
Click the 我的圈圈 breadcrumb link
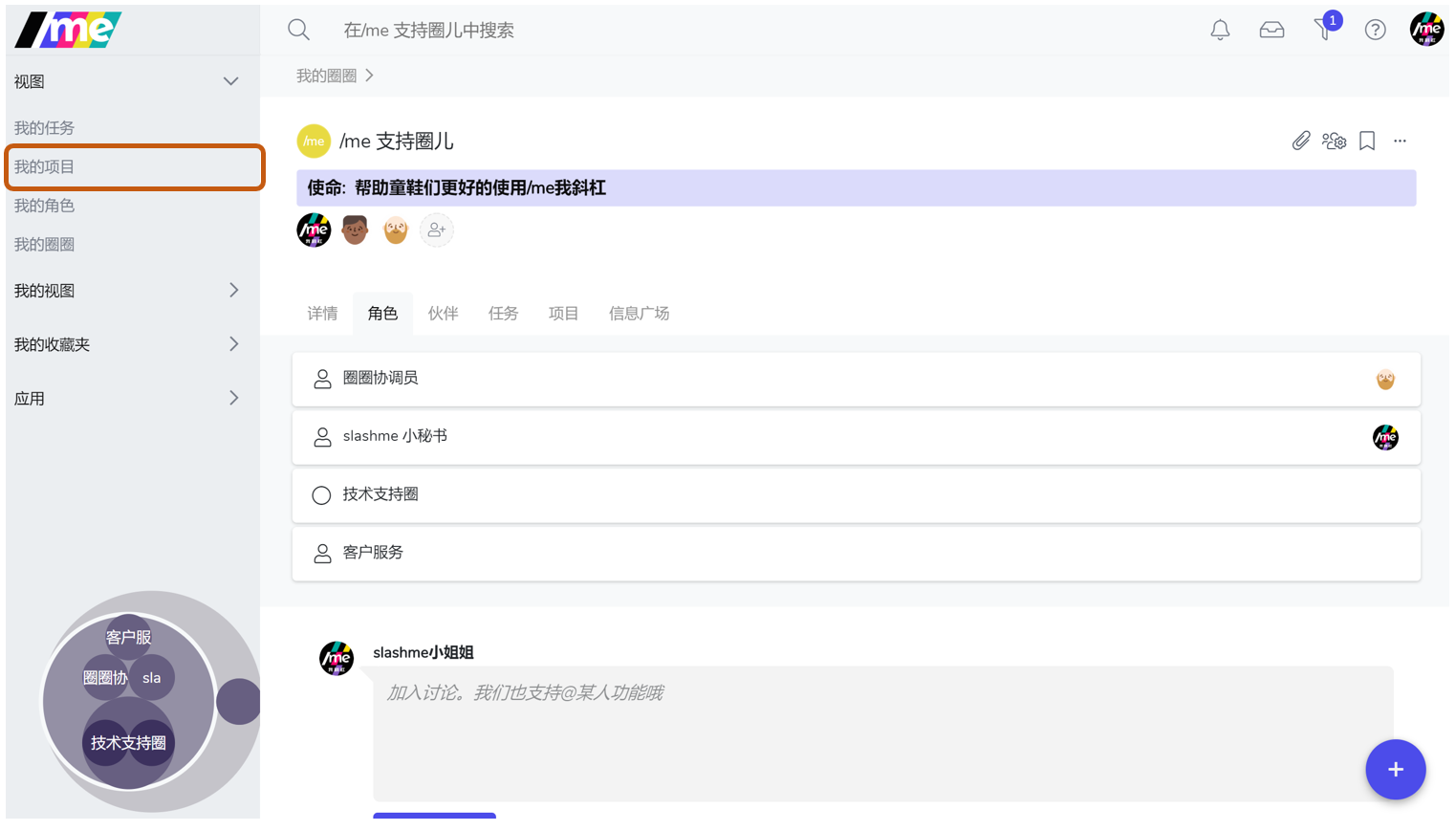[326, 76]
